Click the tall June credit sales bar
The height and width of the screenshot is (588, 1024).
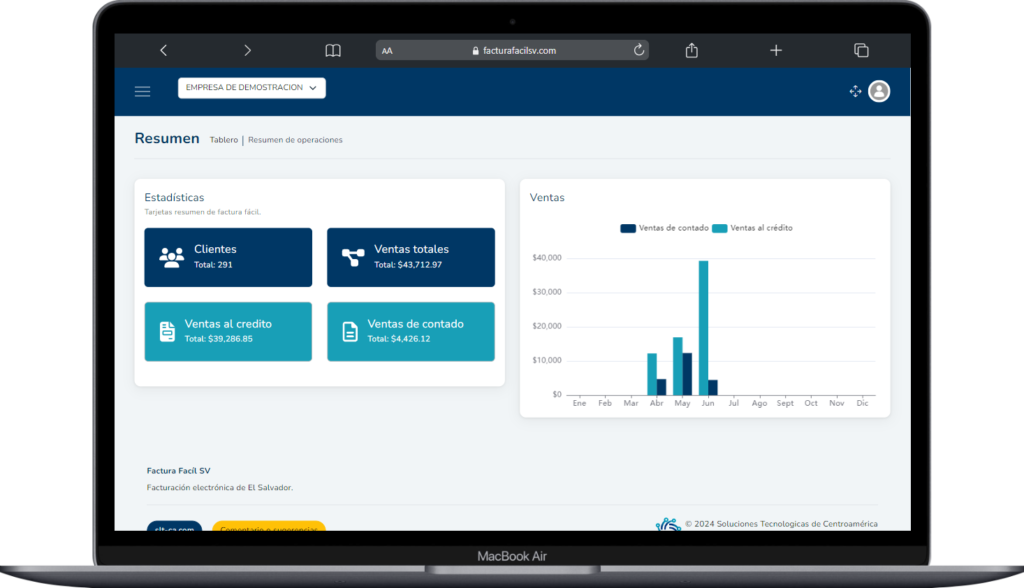(703, 328)
